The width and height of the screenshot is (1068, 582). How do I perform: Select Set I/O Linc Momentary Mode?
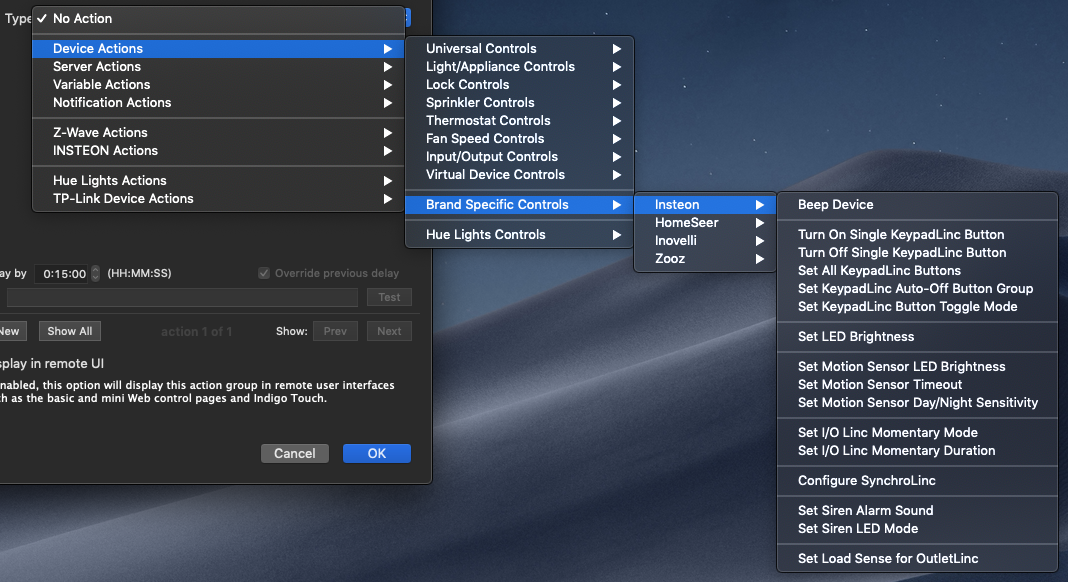click(917, 433)
